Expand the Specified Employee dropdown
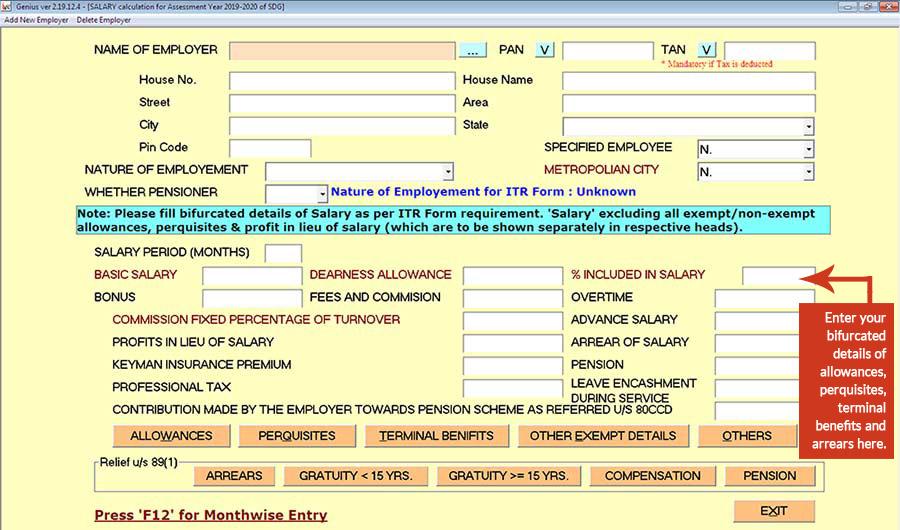This screenshot has width=900, height=530. click(x=808, y=150)
